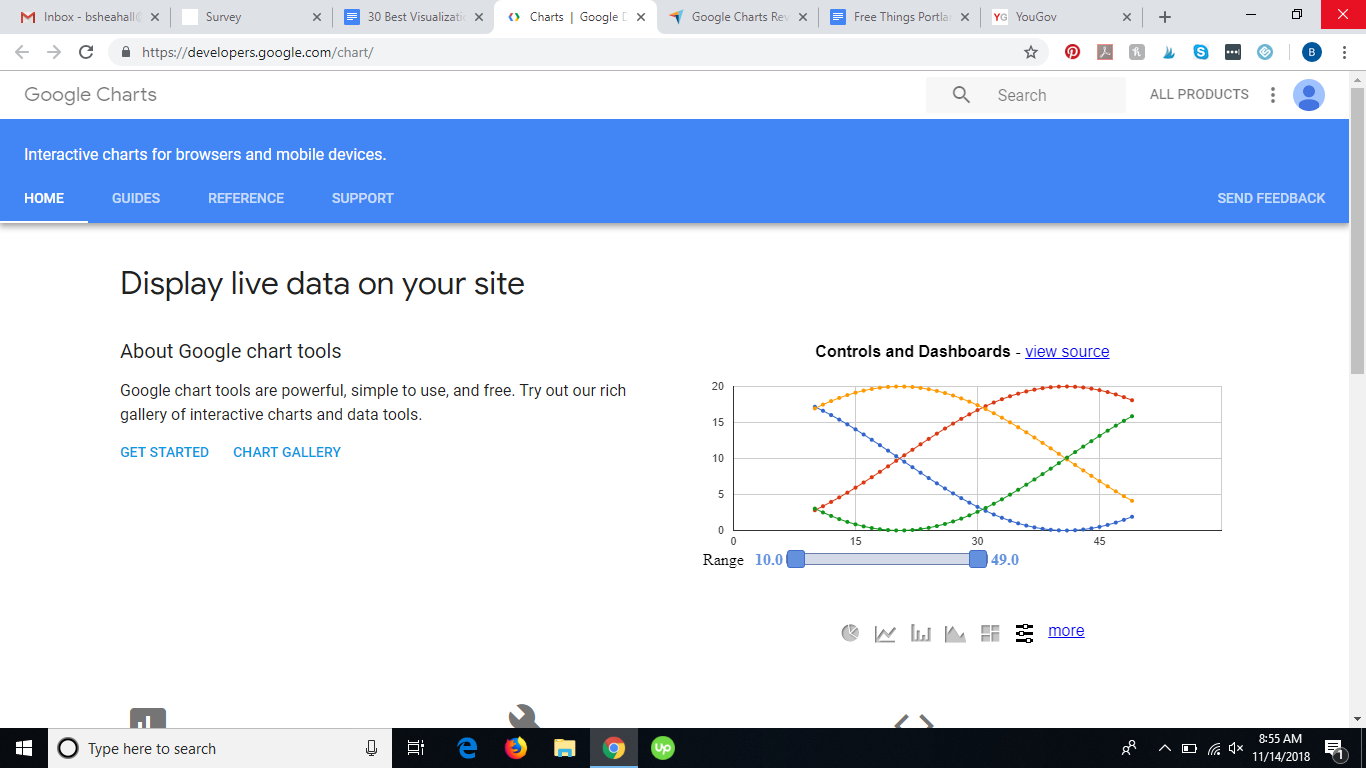The height and width of the screenshot is (768, 1366).
Task: Click the blue flame extension icon
Action: point(1168,52)
